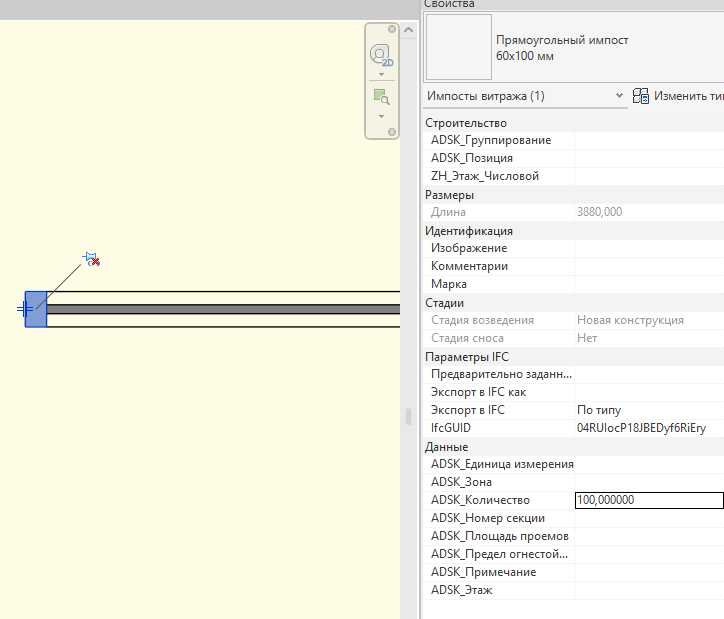Open navigation bar customize menu at bottom
The width and height of the screenshot is (724, 619).
pyautogui.click(x=392, y=132)
